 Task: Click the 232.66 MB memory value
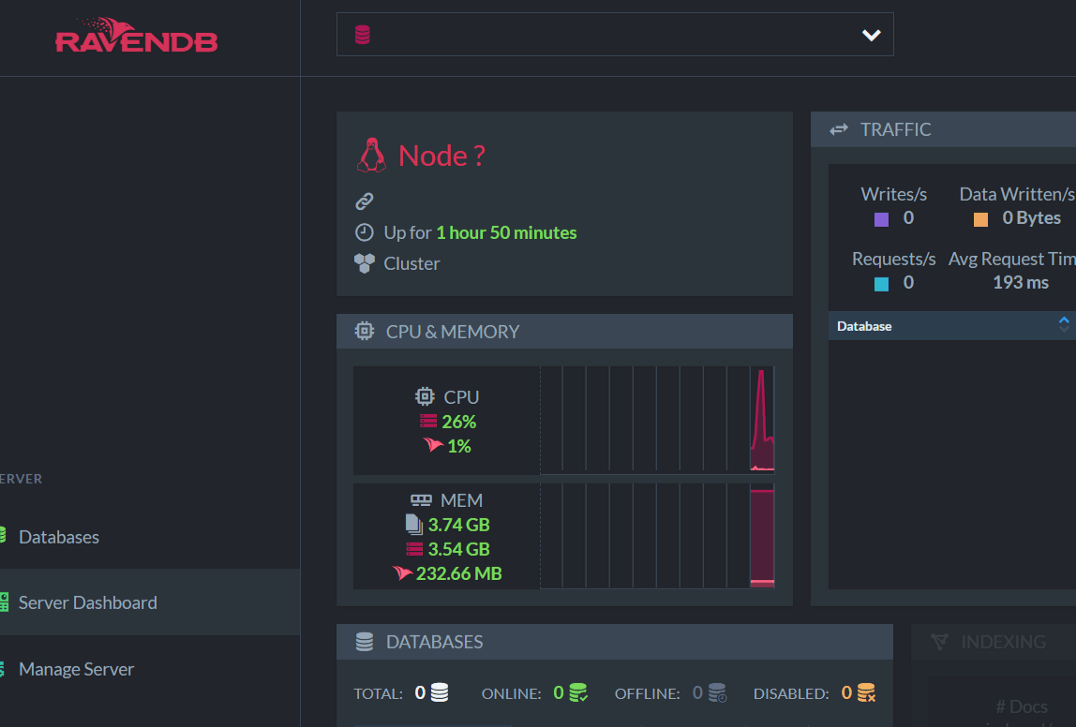459,573
